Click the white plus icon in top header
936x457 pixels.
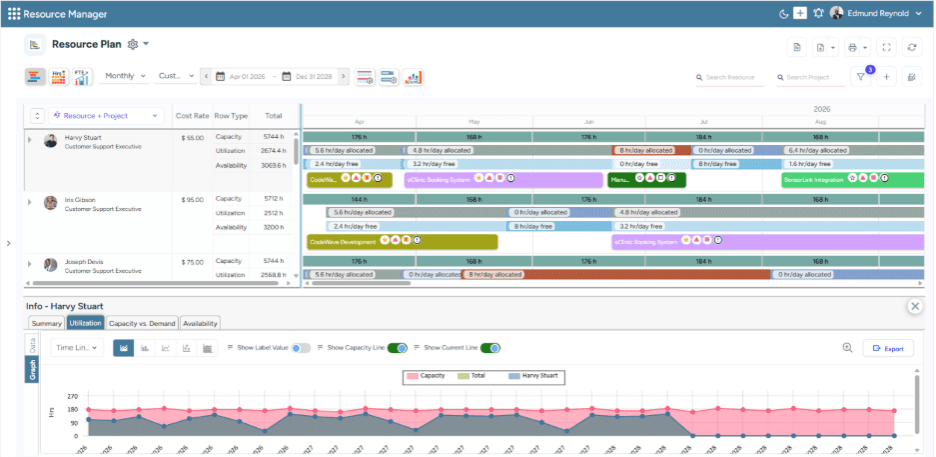point(800,13)
